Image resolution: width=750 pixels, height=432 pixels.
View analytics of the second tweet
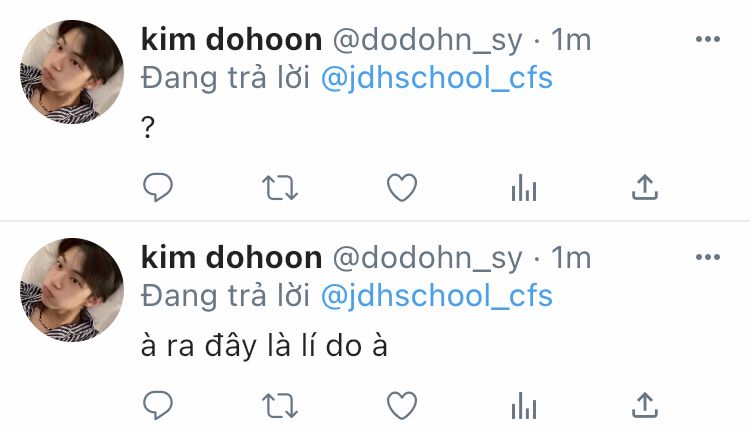click(524, 405)
